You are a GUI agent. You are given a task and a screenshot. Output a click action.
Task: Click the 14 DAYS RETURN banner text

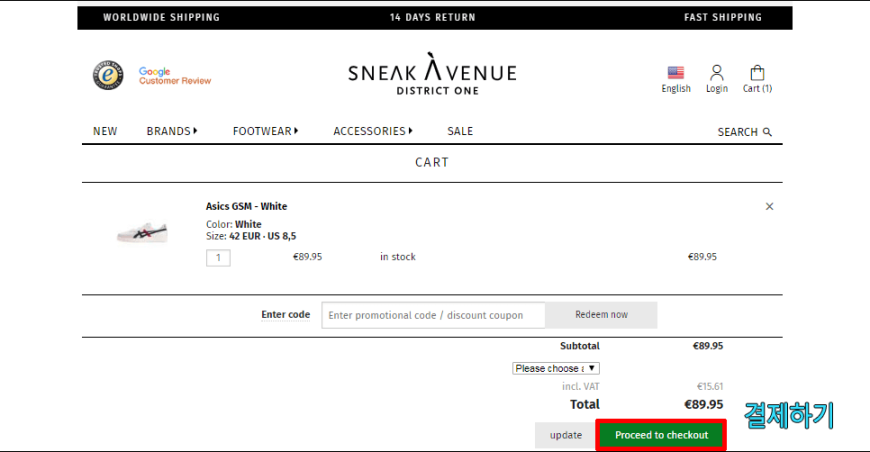click(432, 17)
